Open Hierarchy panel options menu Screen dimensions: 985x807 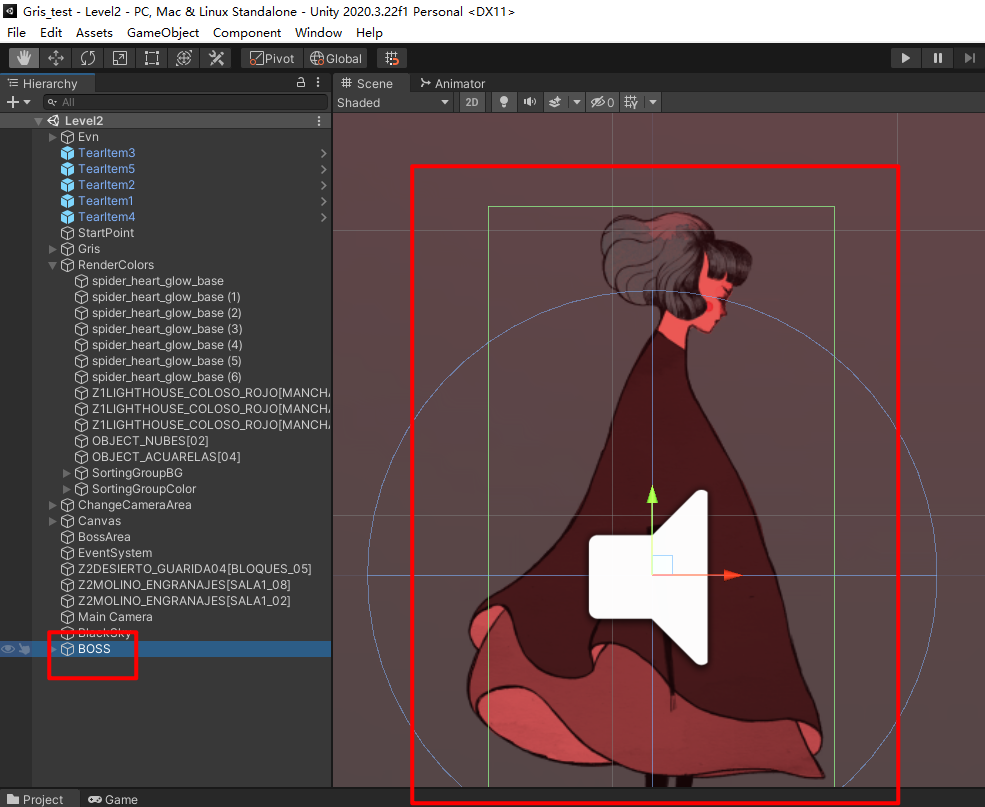[318, 82]
